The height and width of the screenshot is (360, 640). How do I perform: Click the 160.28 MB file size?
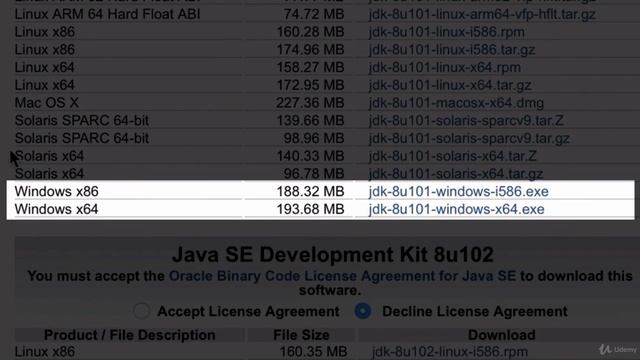pos(311,32)
